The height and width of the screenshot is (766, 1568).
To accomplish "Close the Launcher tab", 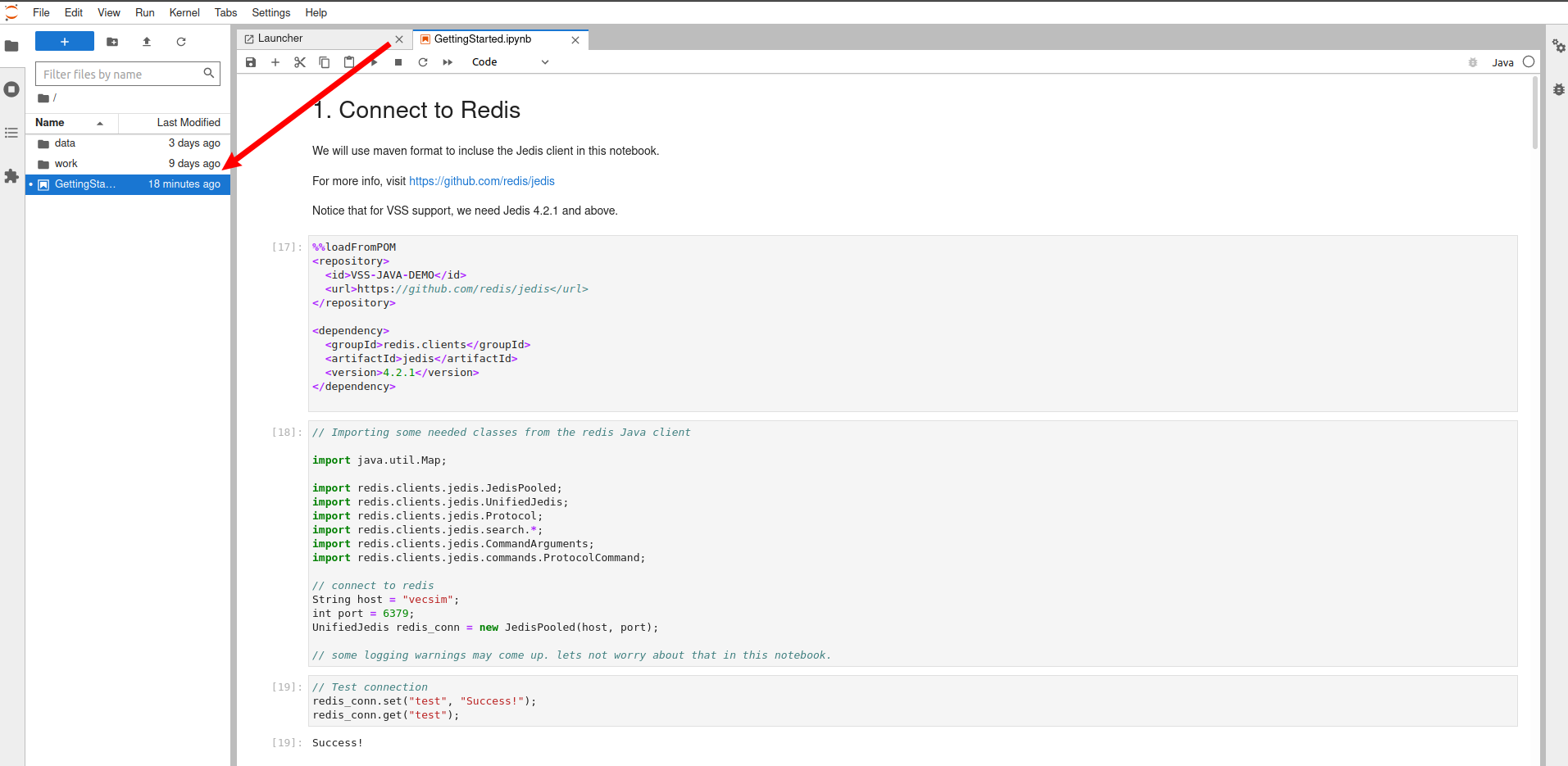I will pyautogui.click(x=399, y=39).
